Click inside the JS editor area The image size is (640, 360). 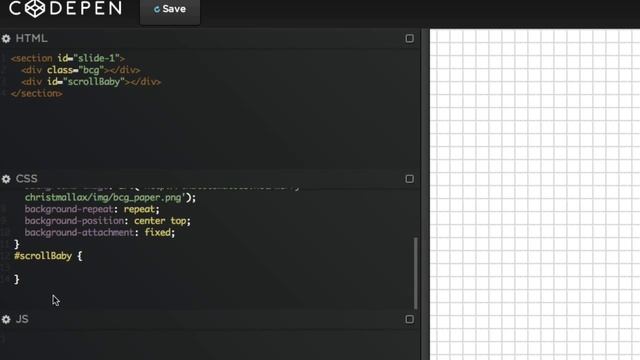tap(210, 345)
